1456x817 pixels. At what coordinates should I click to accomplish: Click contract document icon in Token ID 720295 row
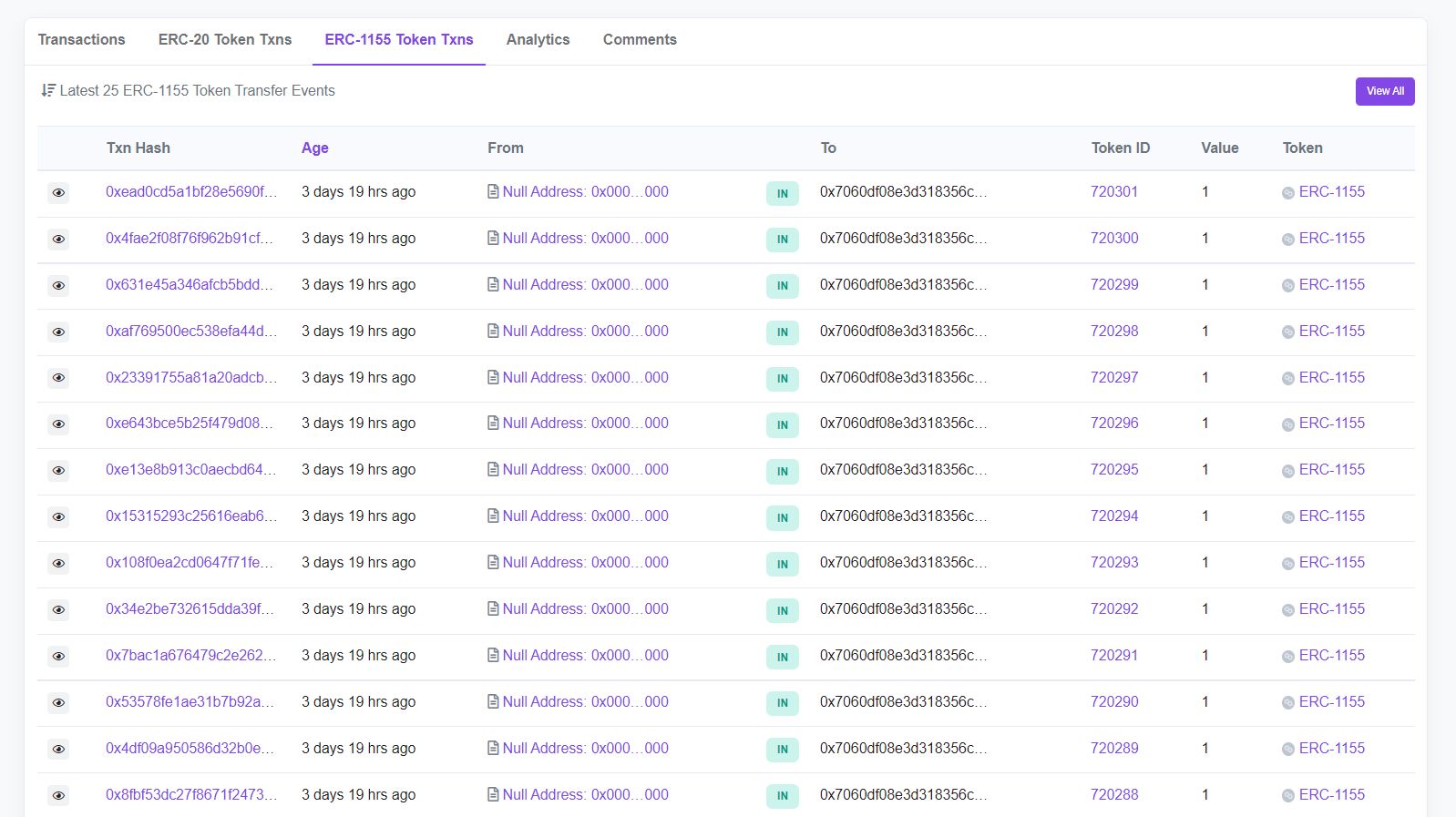493,469
